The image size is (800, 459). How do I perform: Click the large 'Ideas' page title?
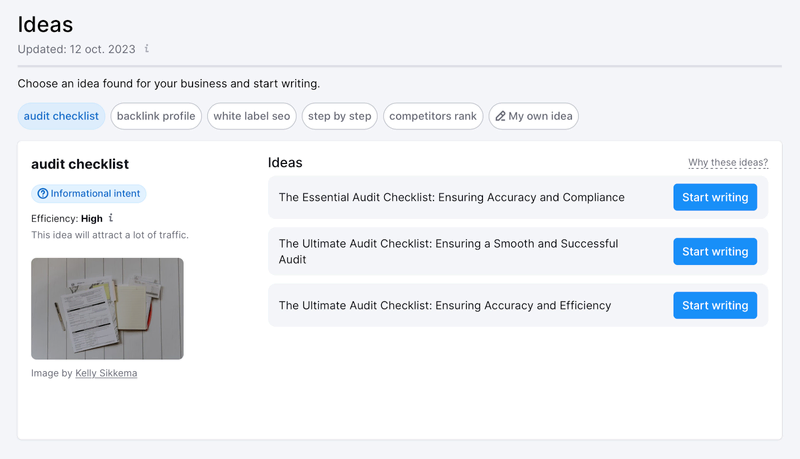pyautogui.click(x=45, y=24)
